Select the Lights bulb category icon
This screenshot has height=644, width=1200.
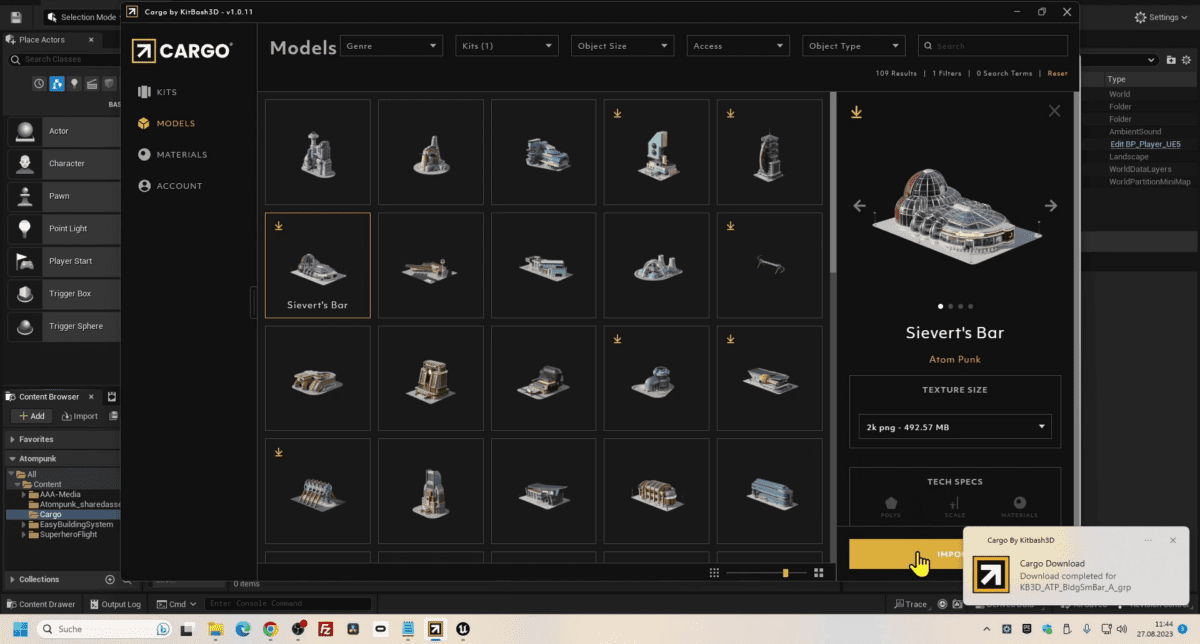pos(74,84)
